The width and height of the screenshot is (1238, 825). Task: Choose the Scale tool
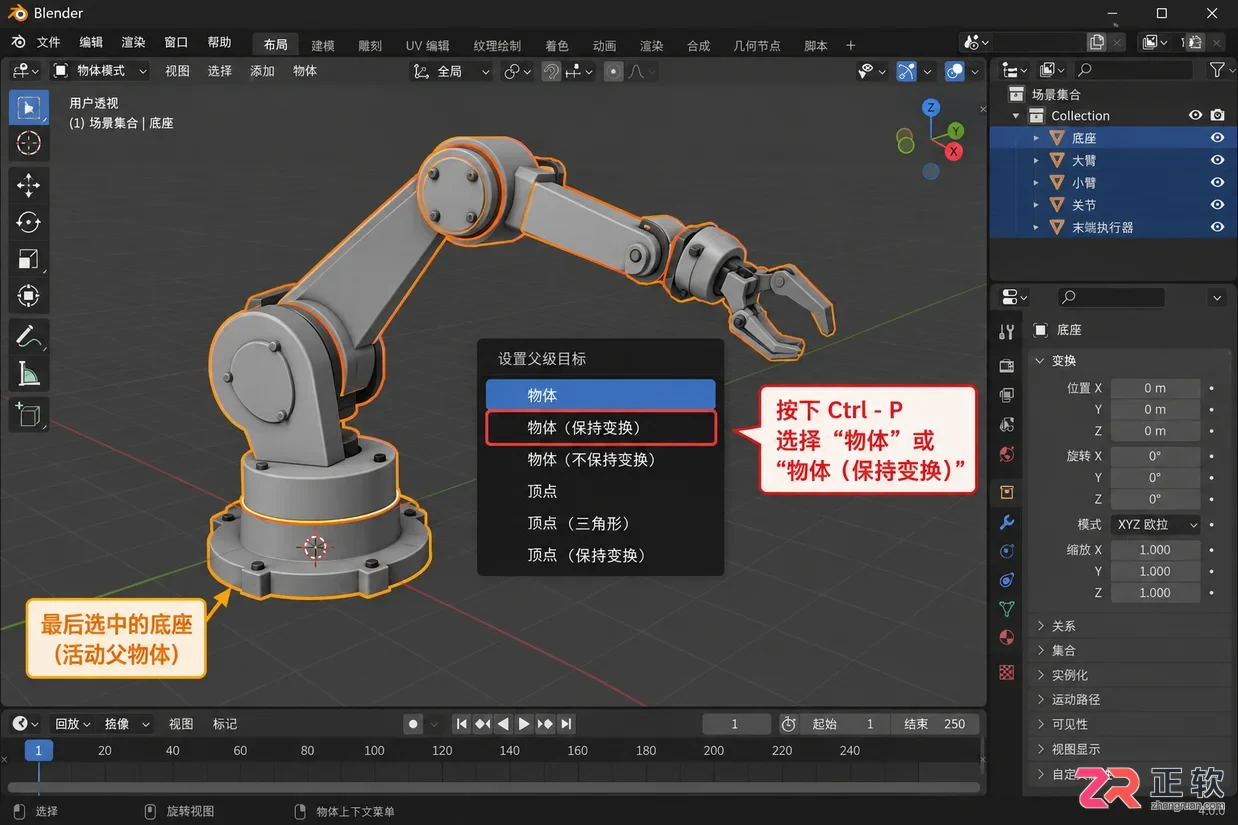point(28,259)
